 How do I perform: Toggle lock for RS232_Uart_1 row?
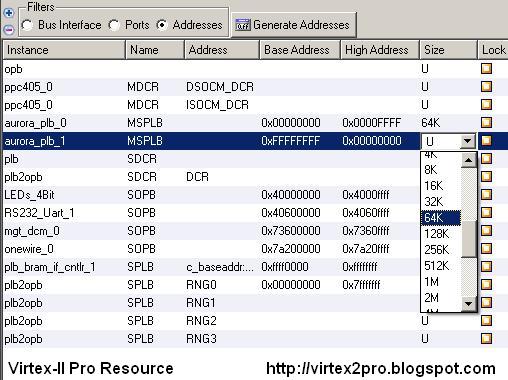(x=486, y=213)
